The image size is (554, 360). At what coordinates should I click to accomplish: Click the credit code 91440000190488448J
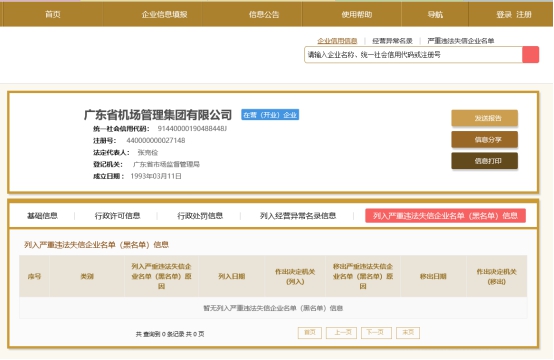pyautogui.click(x=192, y=129)
